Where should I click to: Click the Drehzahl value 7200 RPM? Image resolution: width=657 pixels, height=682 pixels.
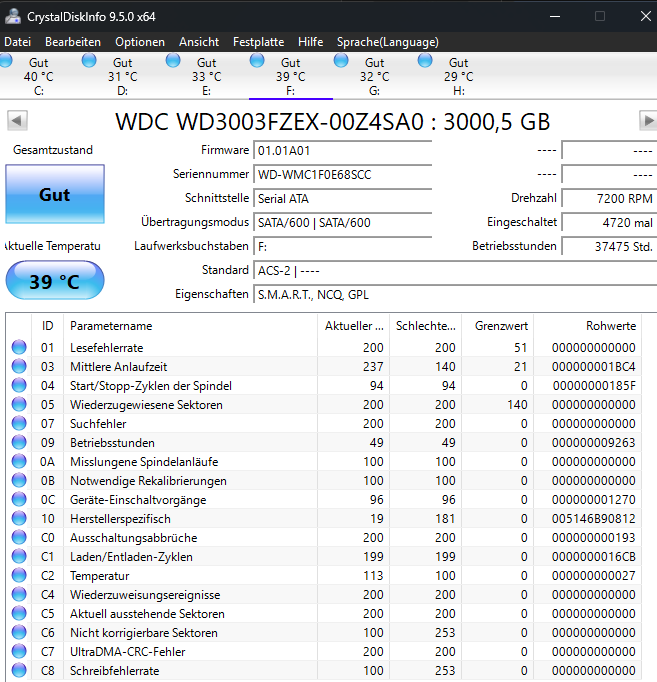[609, 198]
